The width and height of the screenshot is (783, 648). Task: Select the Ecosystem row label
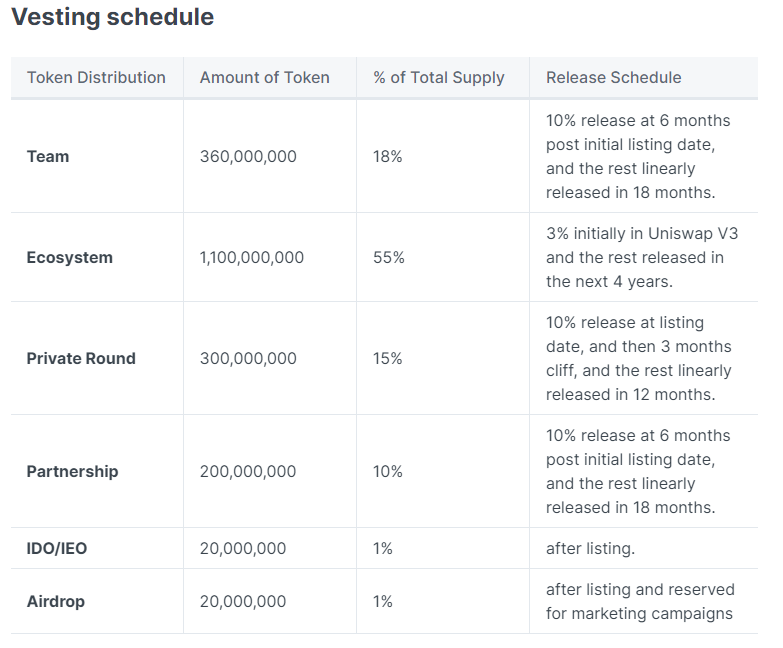[x=69, y=257]
